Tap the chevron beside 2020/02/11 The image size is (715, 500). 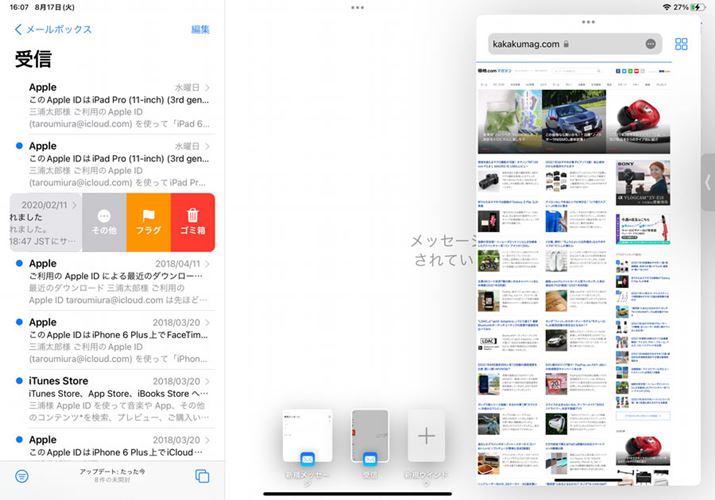click(74, 205)
